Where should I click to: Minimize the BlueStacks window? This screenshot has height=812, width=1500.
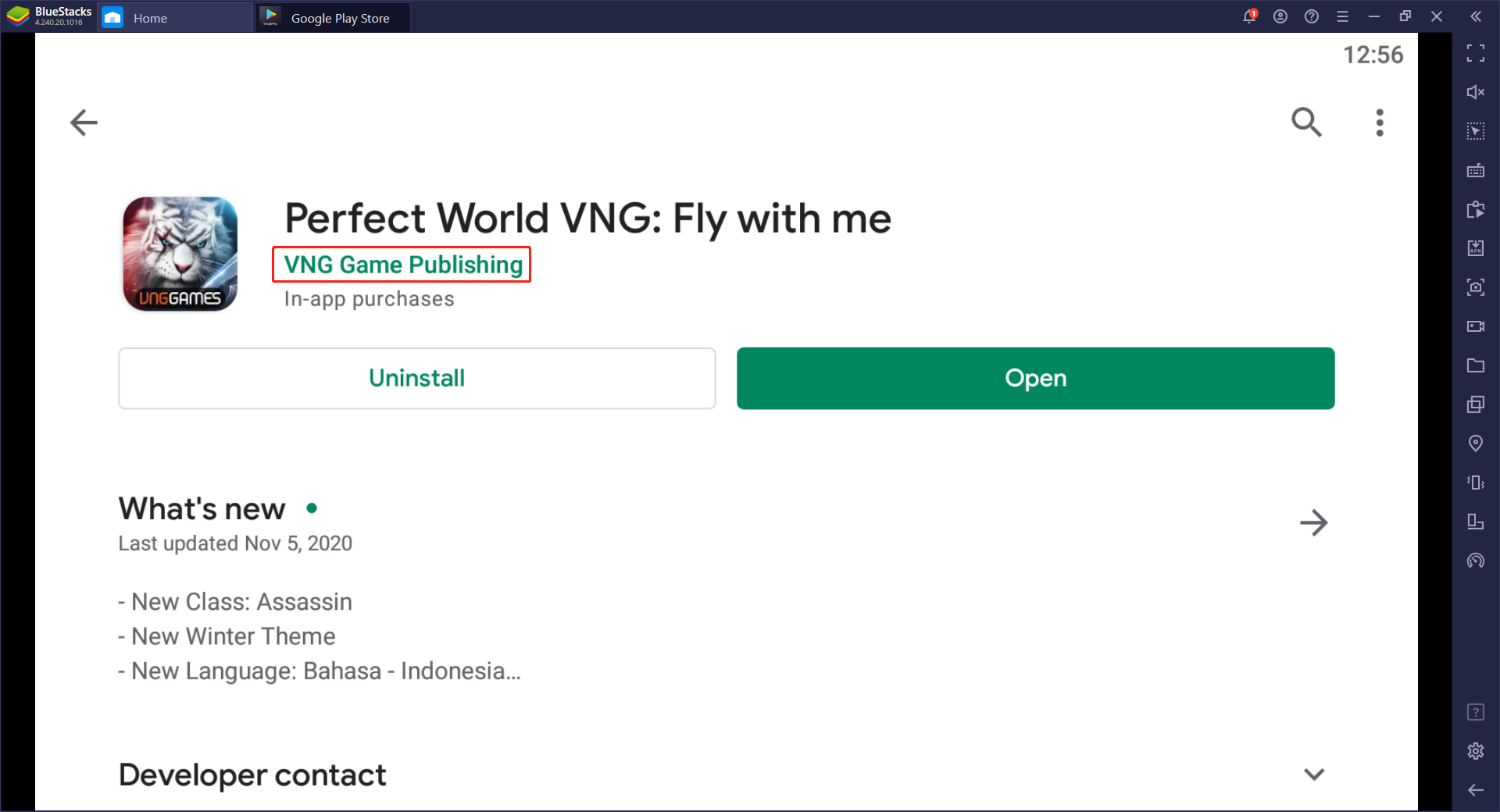pos(1374,16)
